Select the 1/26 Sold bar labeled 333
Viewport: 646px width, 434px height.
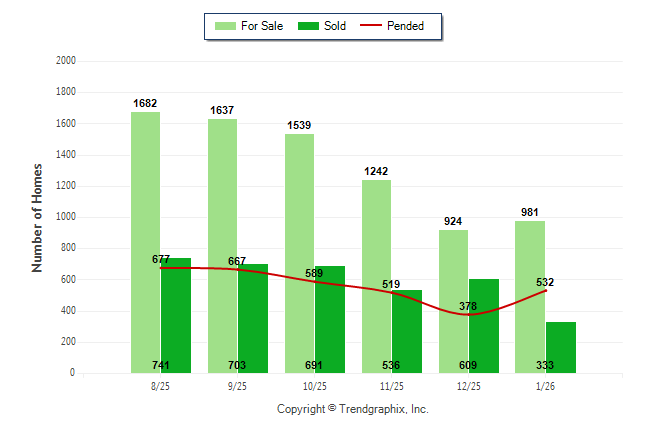561,350
